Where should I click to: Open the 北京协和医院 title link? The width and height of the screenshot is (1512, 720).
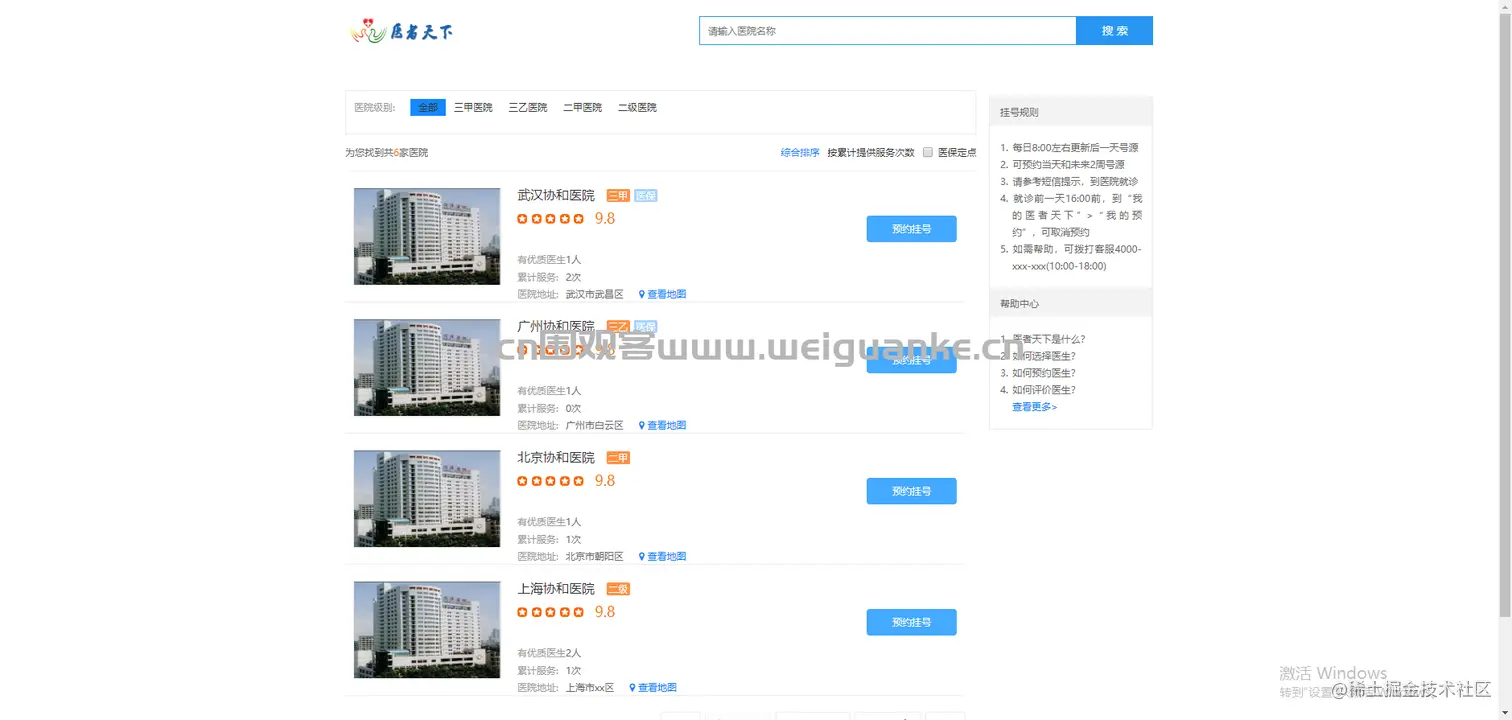click(x=556, y=457)
